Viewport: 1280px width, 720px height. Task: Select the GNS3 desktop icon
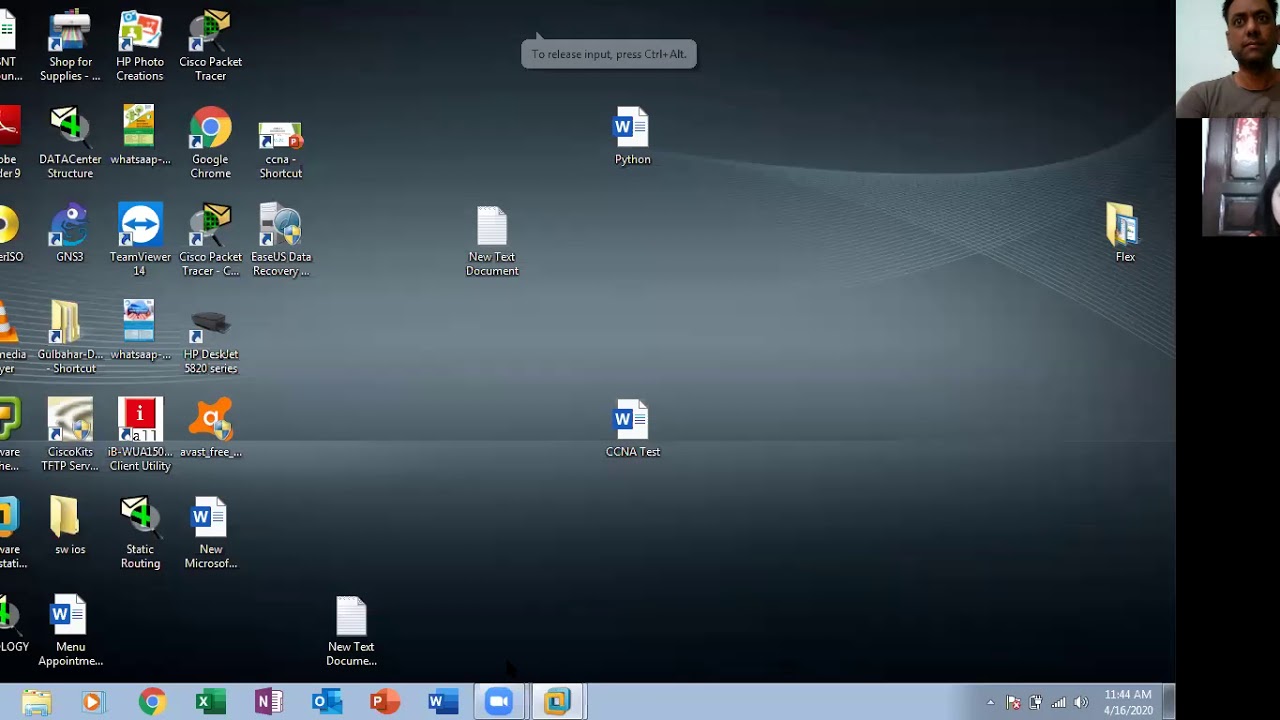(70, 234)
